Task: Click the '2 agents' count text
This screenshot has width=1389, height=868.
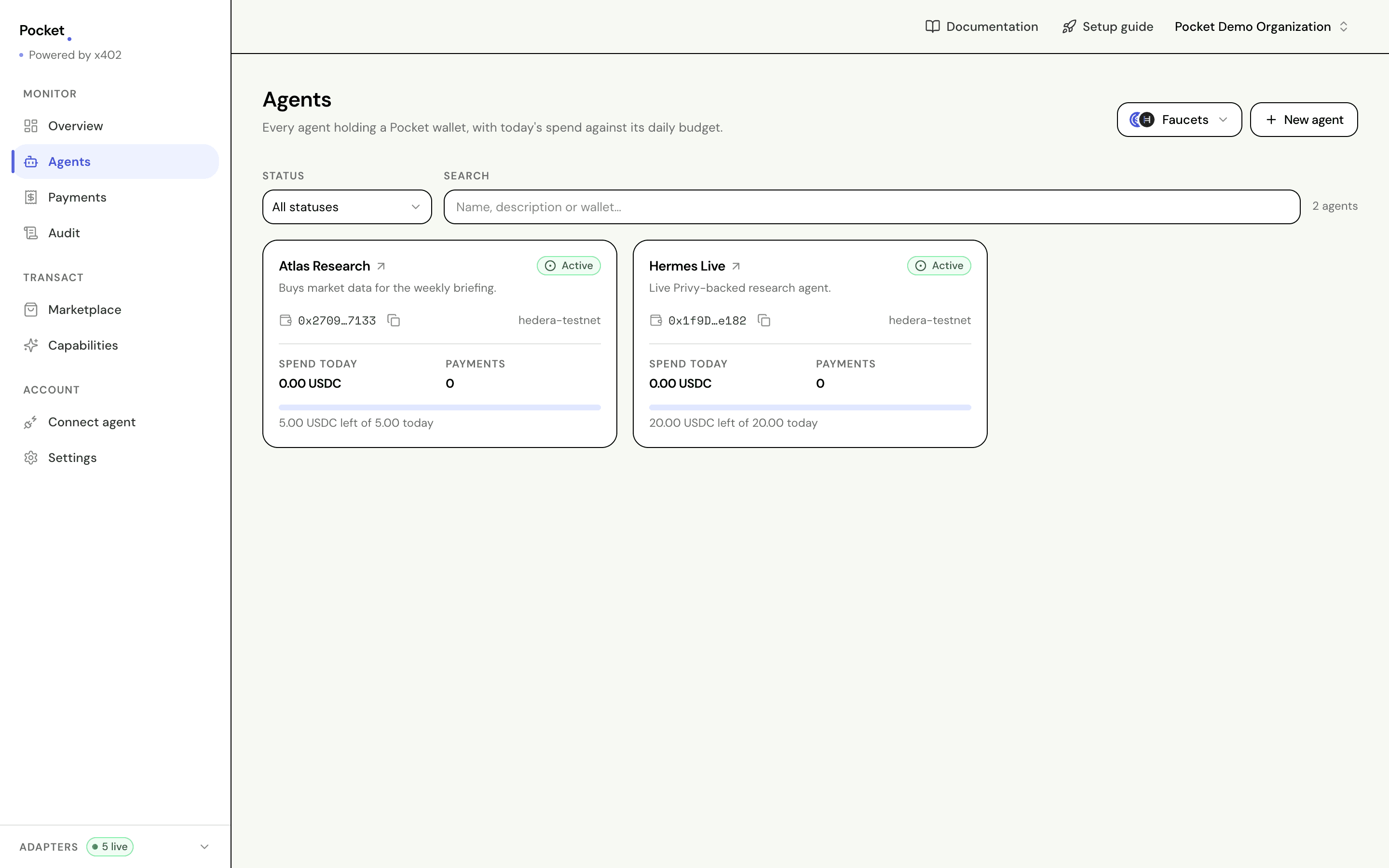Action: (x=1335, y=206)
